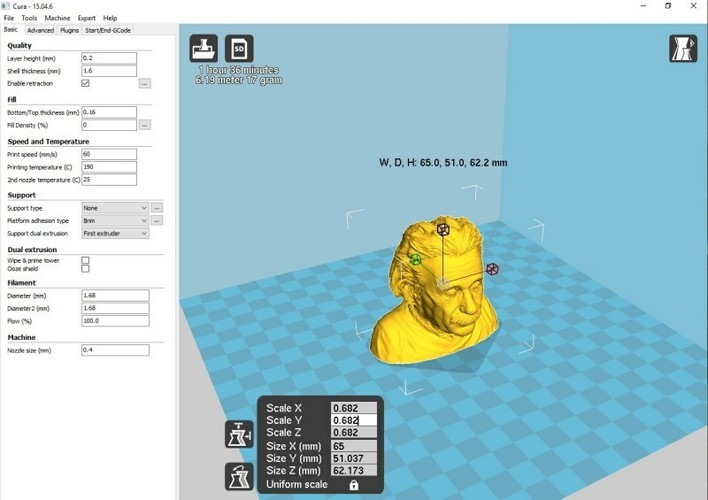Screen dimensions: 708x500
Task: Click the Uniform scale label
Action: pyautogui.click(x=297, y=485)
